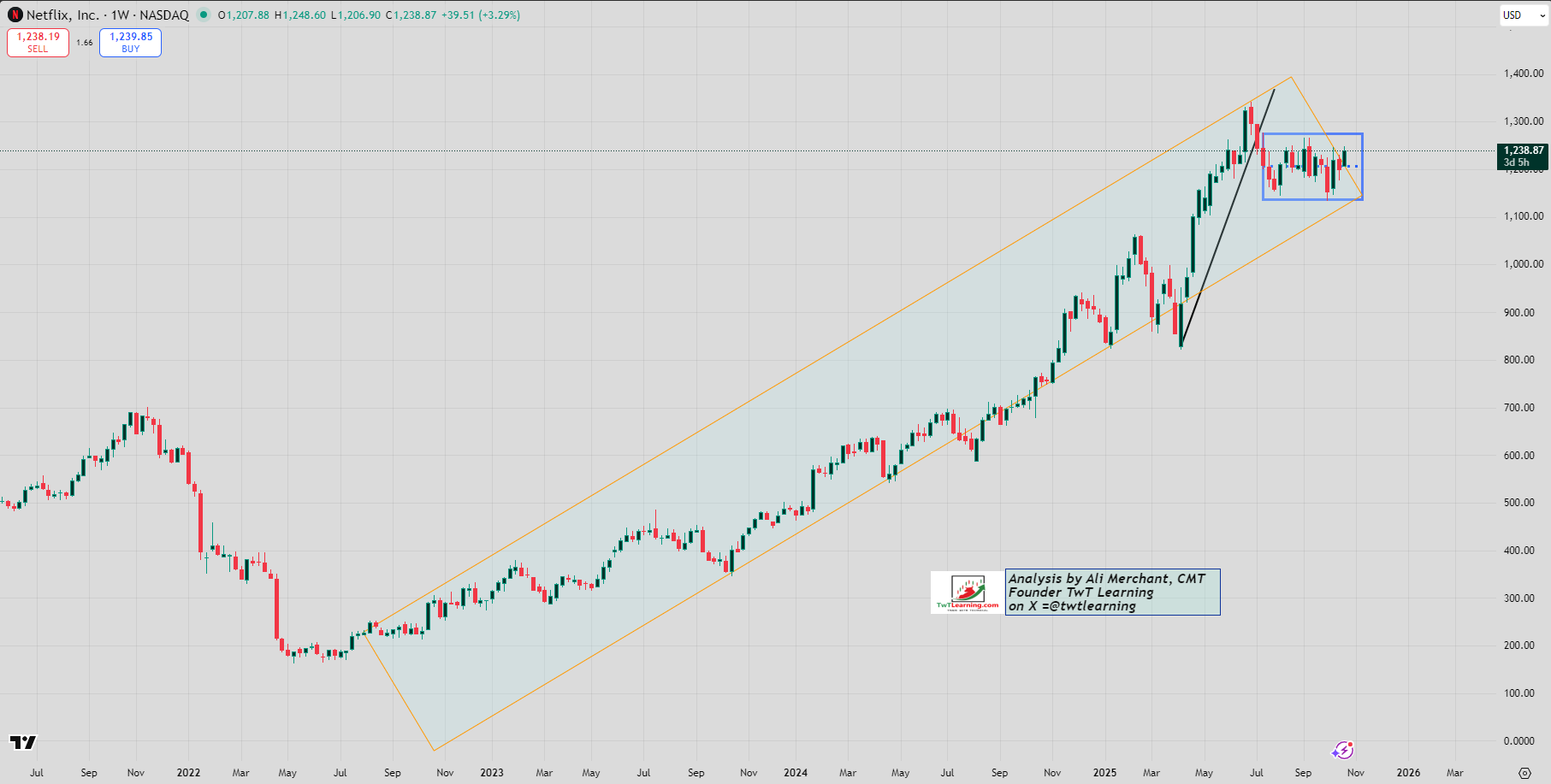The height and width of the screenshot is (784, 1551).
Task: Click the Netflix, Inc. symbol title
Action: click(x=62, y=15)
